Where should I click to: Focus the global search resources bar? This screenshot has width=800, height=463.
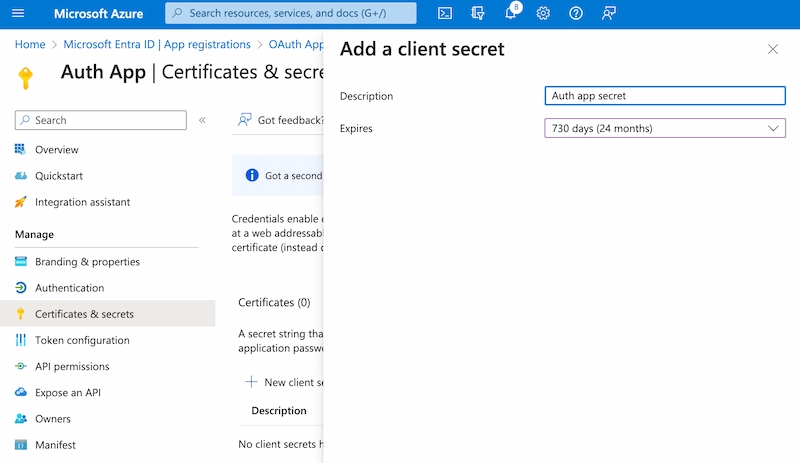point(290,13)
